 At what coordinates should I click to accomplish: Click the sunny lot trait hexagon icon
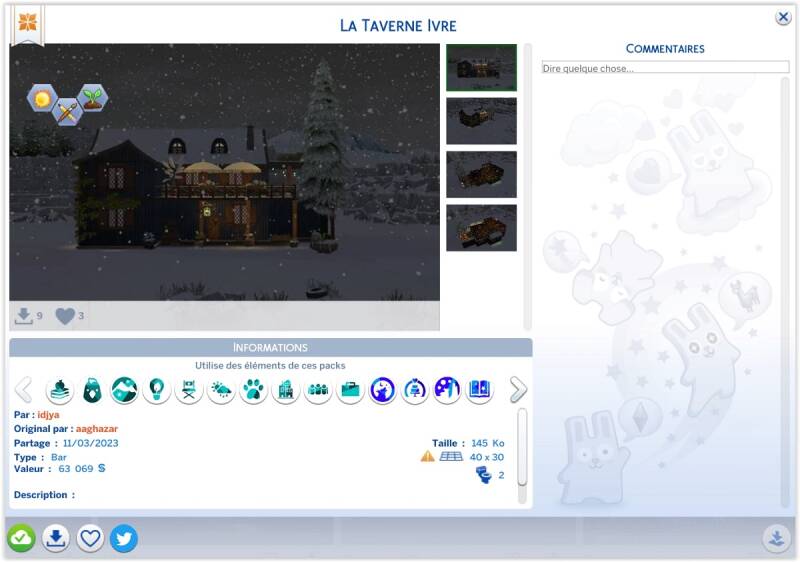42,97
